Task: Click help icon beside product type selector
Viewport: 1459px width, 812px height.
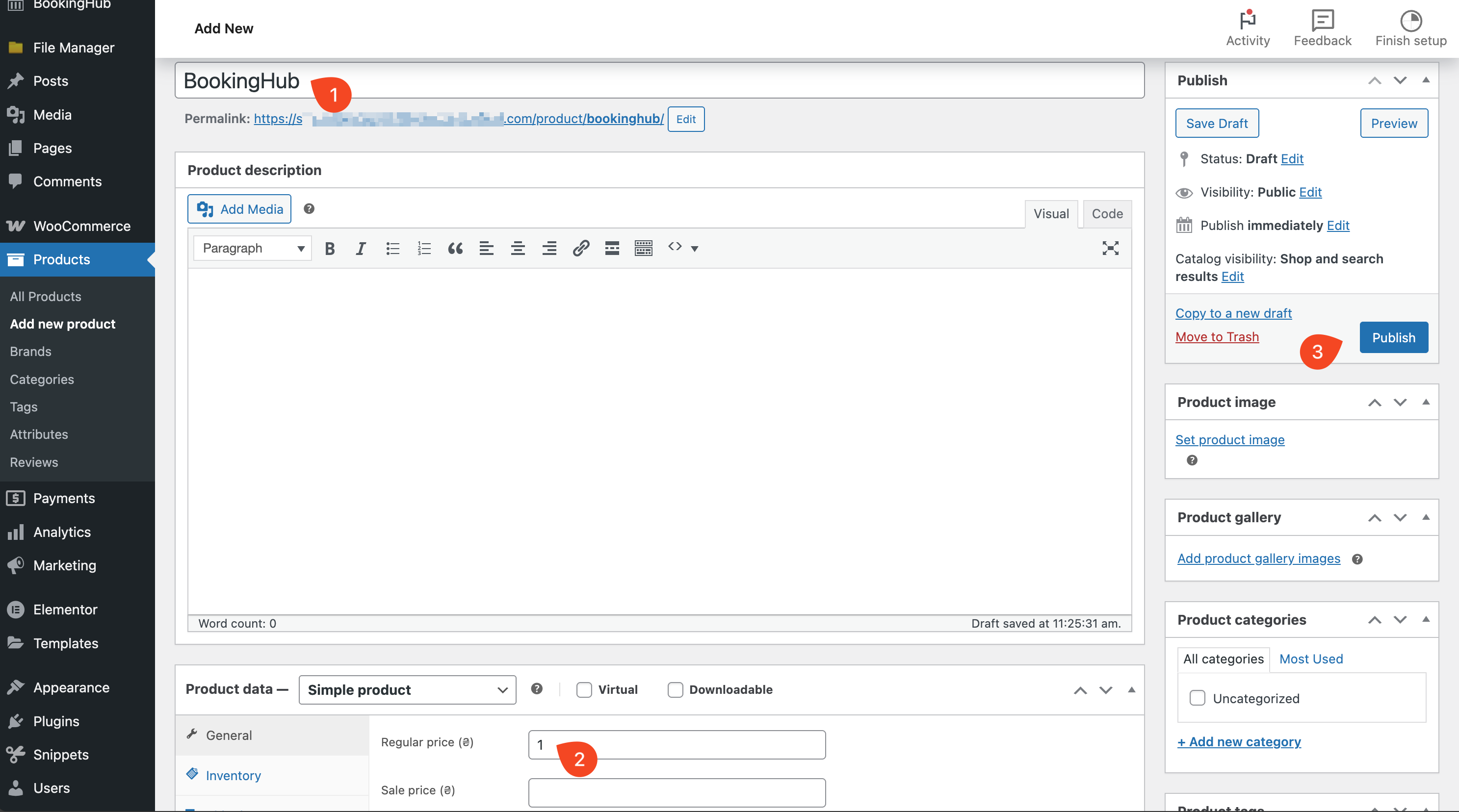Action: pyautogui.click(x=536, y=688)
